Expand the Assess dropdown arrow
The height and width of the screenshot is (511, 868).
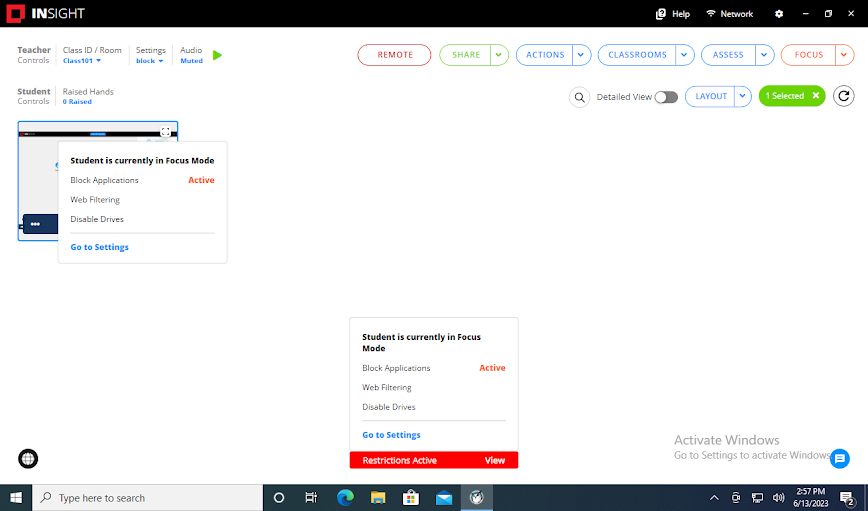point(764,55)
